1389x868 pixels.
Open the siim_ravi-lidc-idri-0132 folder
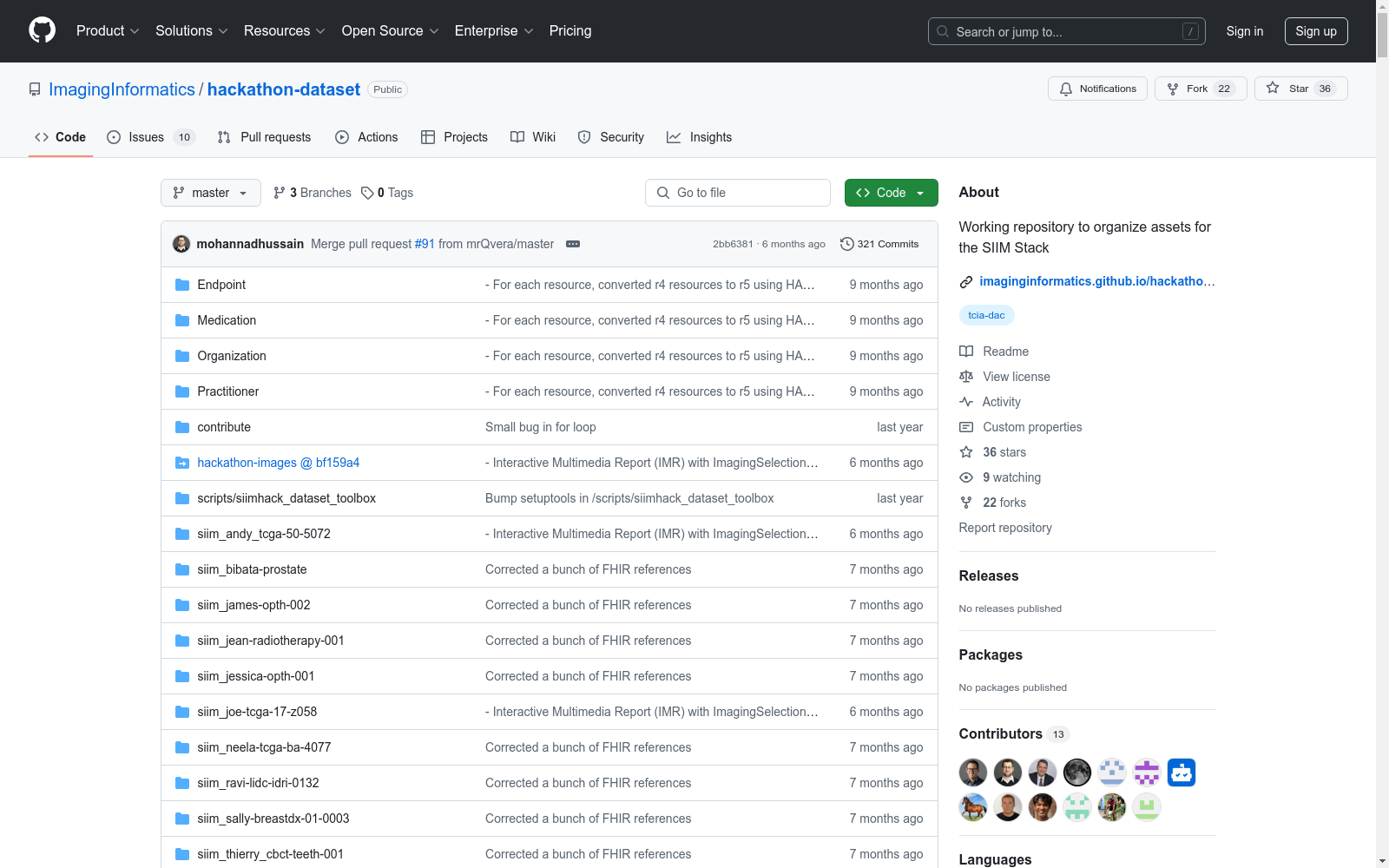coord(258,783)
